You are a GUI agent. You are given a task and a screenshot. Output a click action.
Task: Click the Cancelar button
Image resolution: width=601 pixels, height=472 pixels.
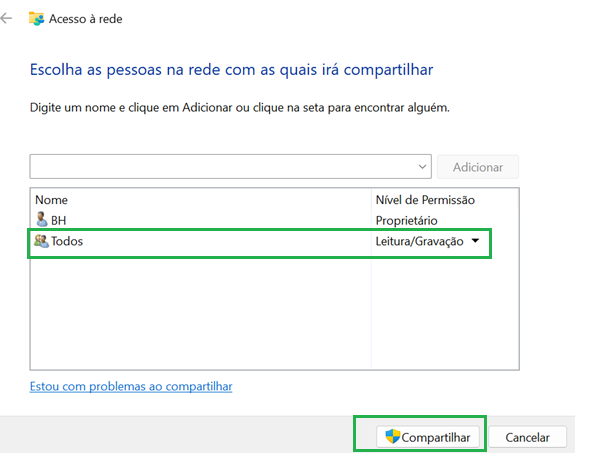(x=527, y=437)
